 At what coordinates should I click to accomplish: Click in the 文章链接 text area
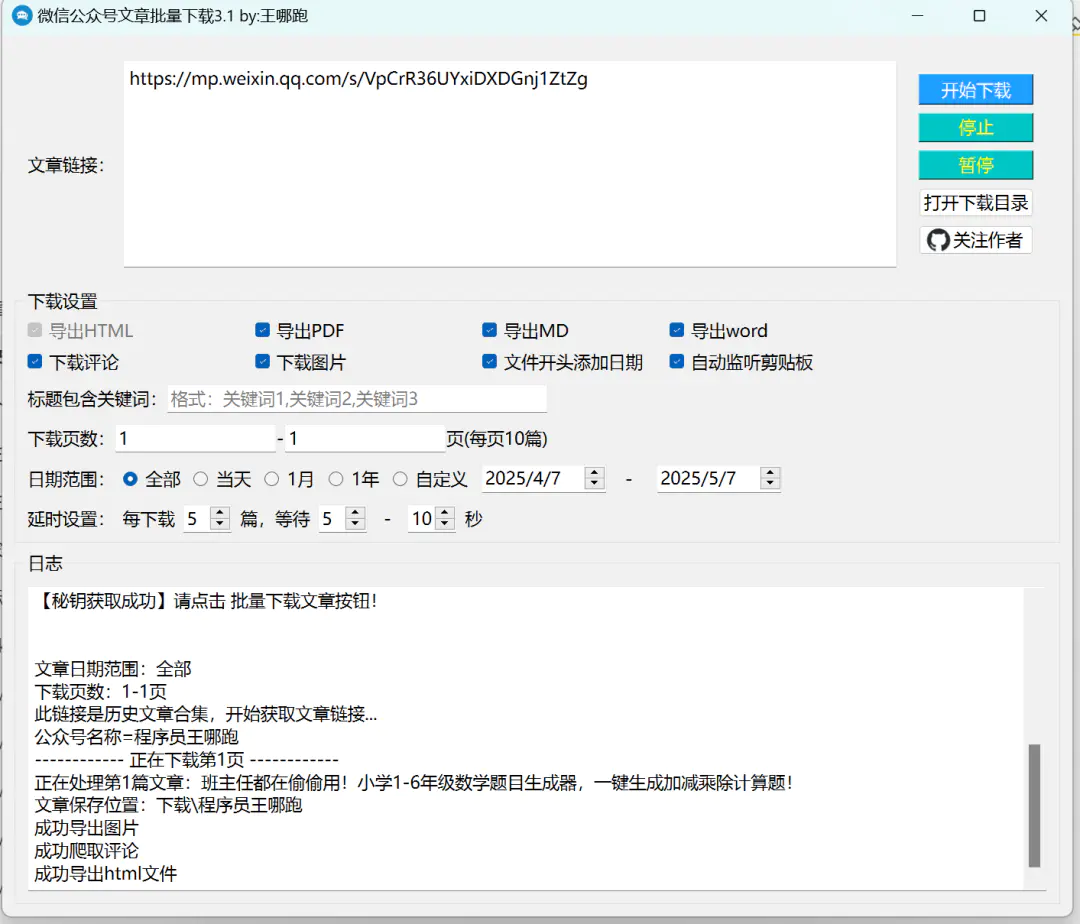[x=510, y=164]
